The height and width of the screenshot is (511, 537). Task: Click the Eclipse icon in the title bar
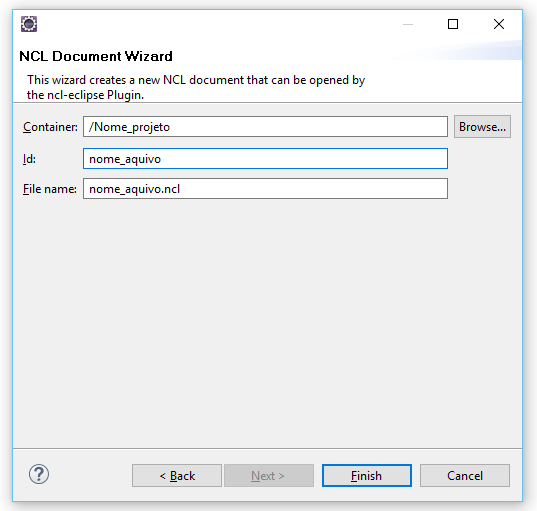(x=29, y=24)
